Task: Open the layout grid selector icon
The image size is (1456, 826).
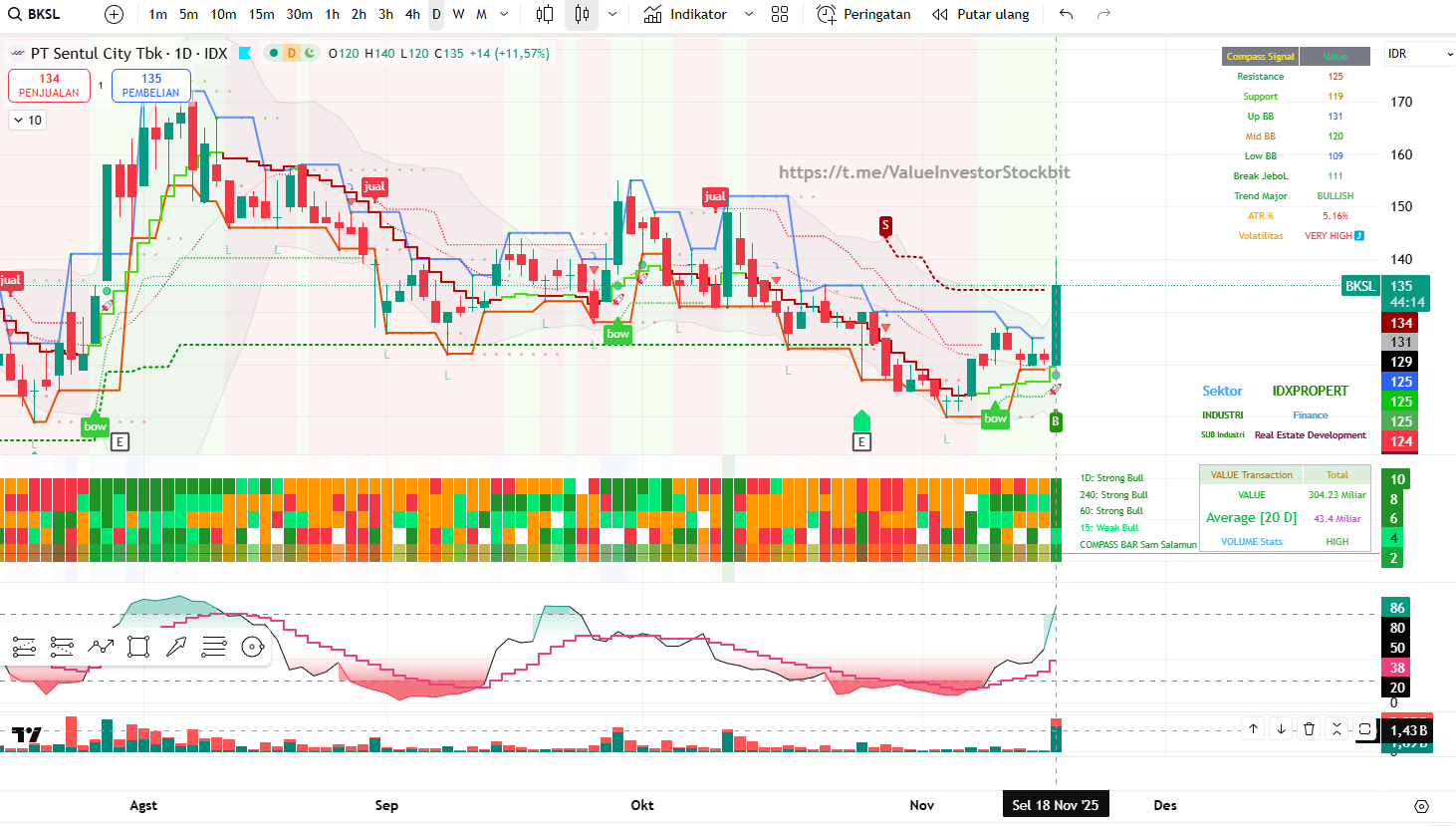Action: (x=780, y=14)
